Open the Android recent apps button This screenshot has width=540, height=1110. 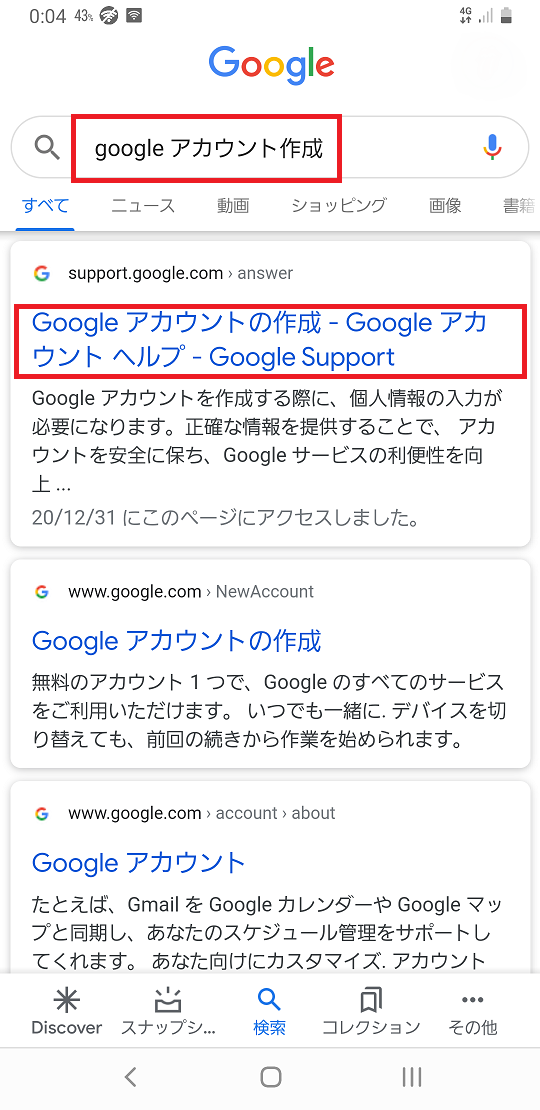411,1077
